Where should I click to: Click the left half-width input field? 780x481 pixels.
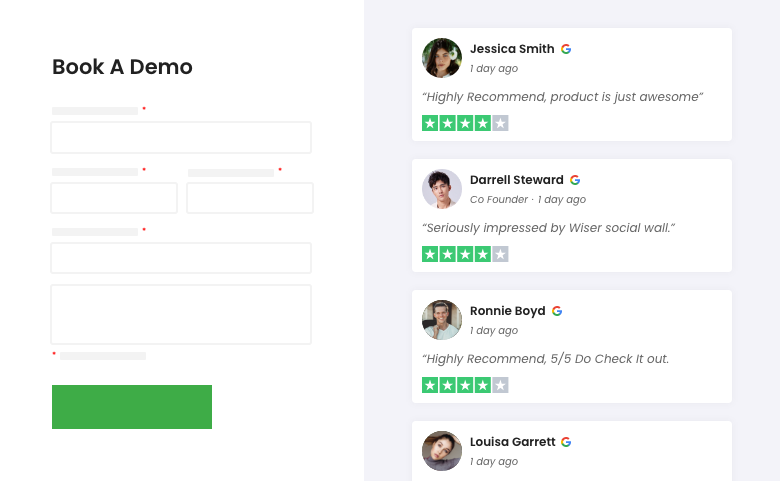[x=114, y=198]
